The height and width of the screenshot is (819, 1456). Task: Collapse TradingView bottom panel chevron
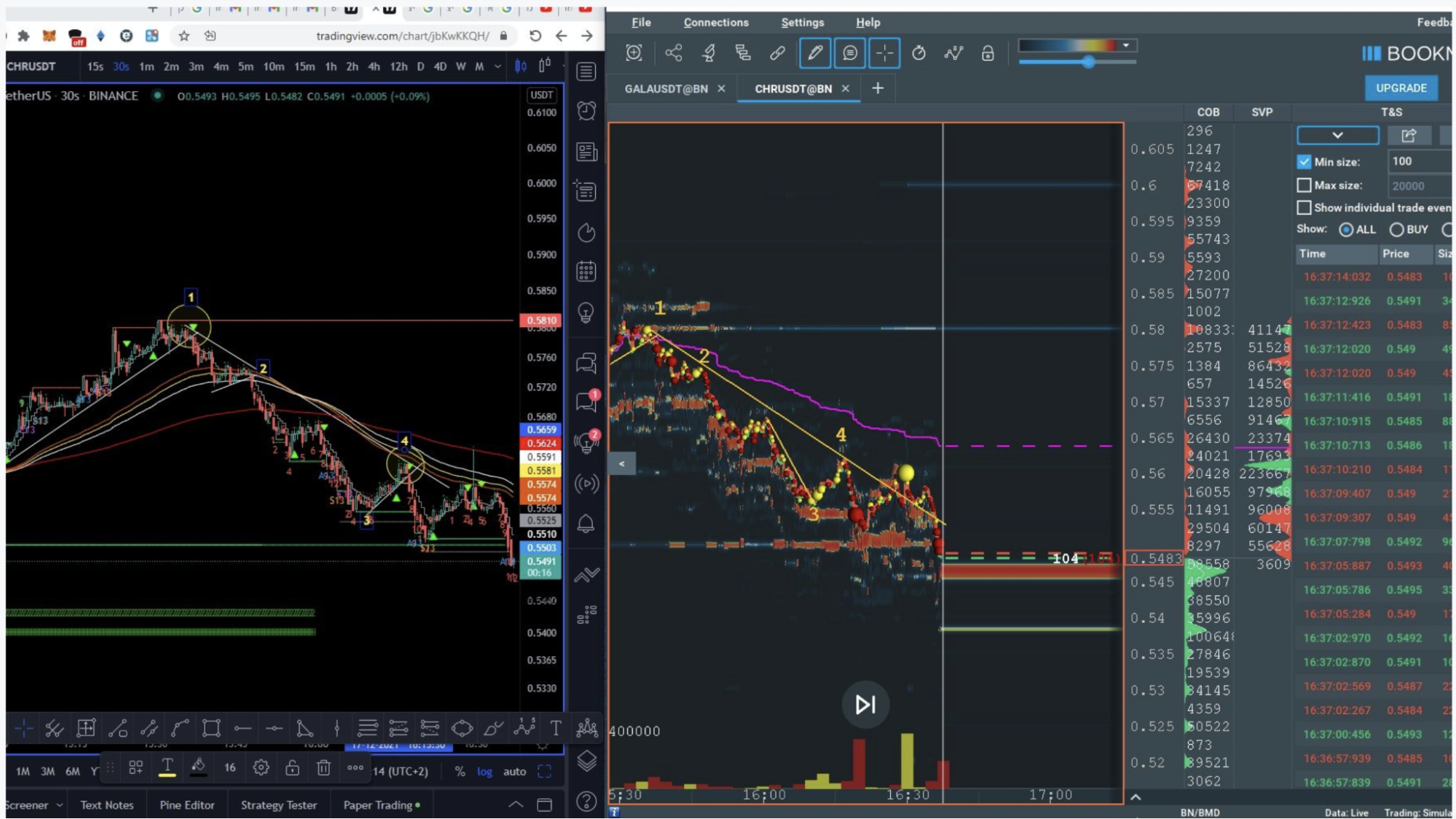click(x=515, y=805)
